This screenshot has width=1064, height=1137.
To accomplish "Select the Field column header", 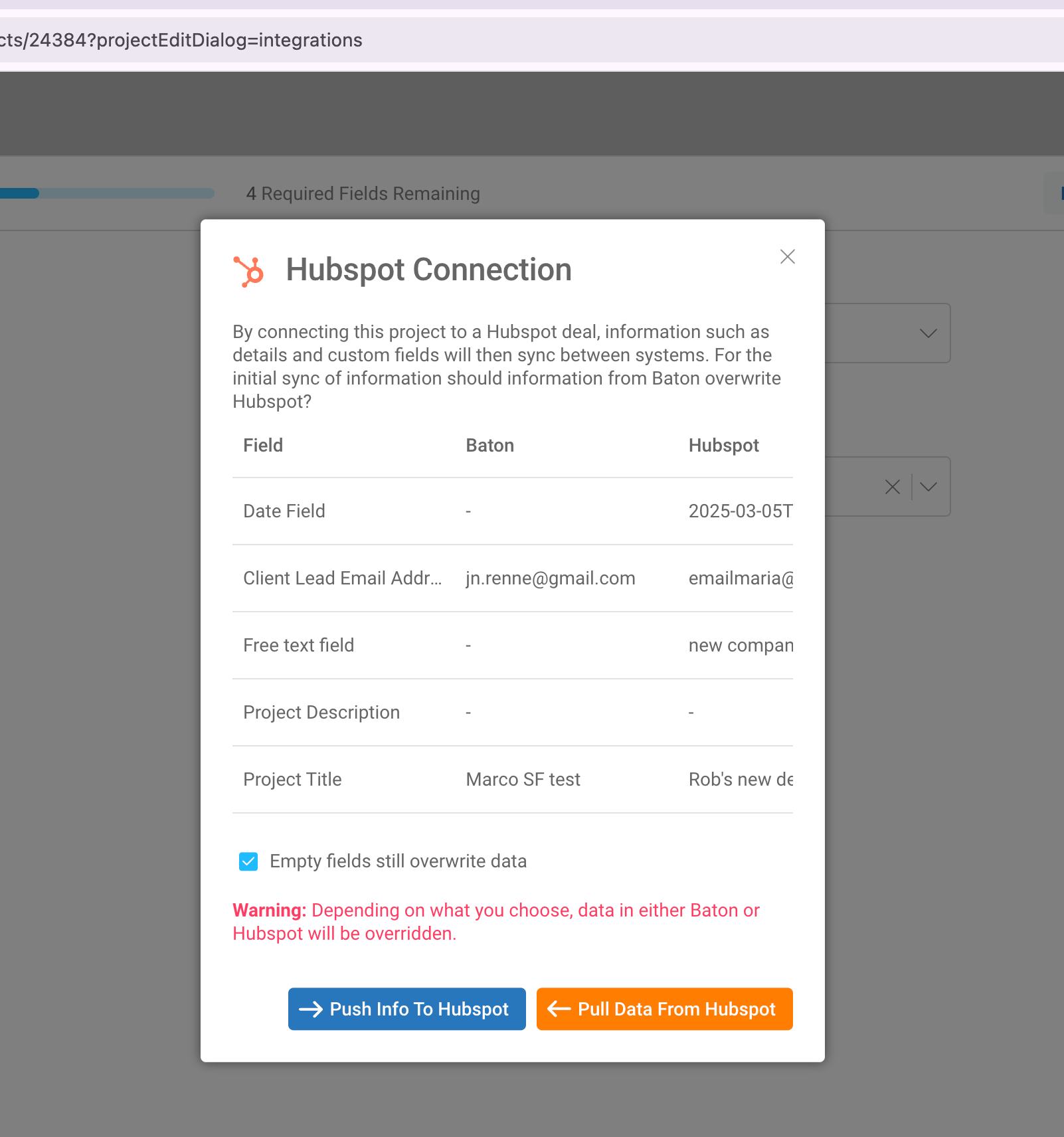I will pos(263,445).
